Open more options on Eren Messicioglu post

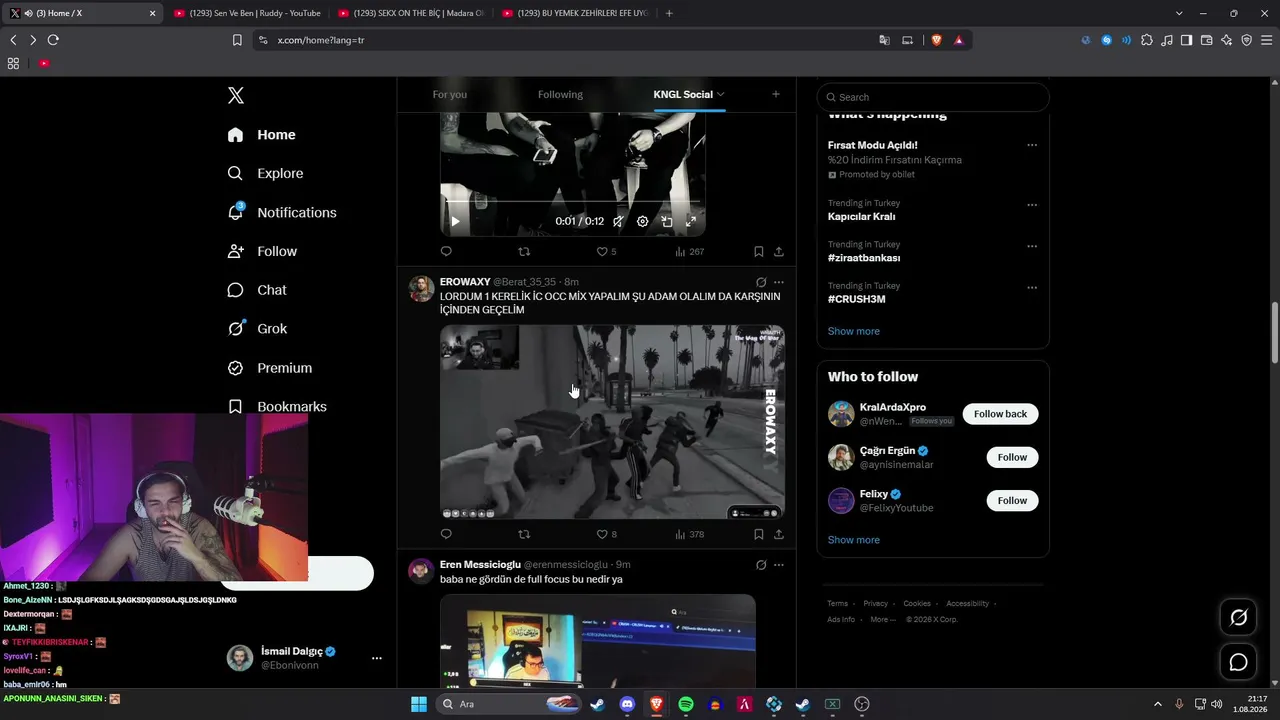click(779, 565)
